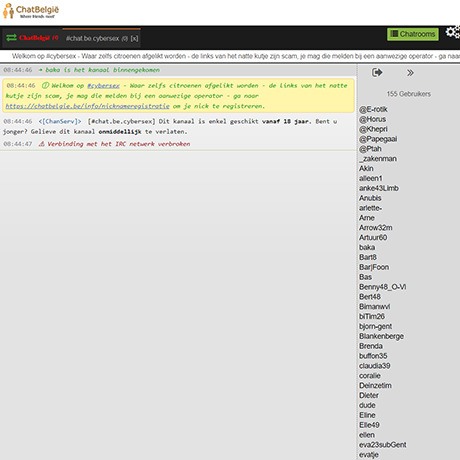
Task: Select user Elle49
Action: (369, 425)
